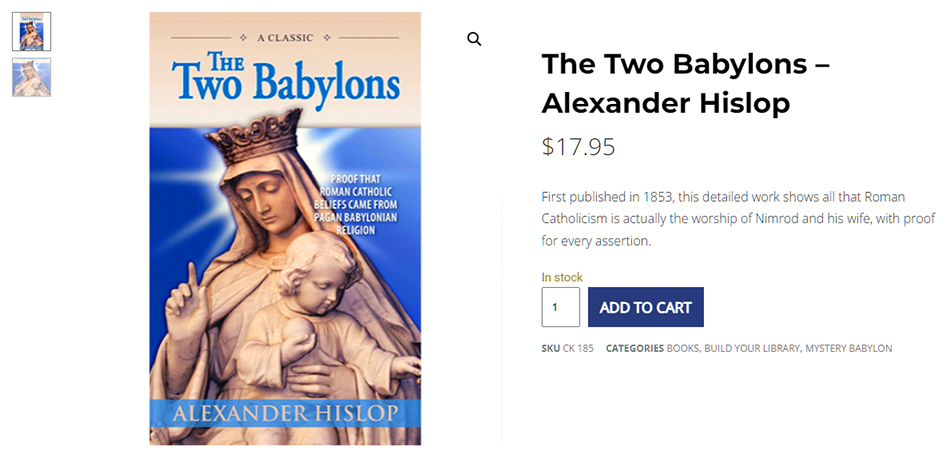Click the $17.95 price

point(578,147)
